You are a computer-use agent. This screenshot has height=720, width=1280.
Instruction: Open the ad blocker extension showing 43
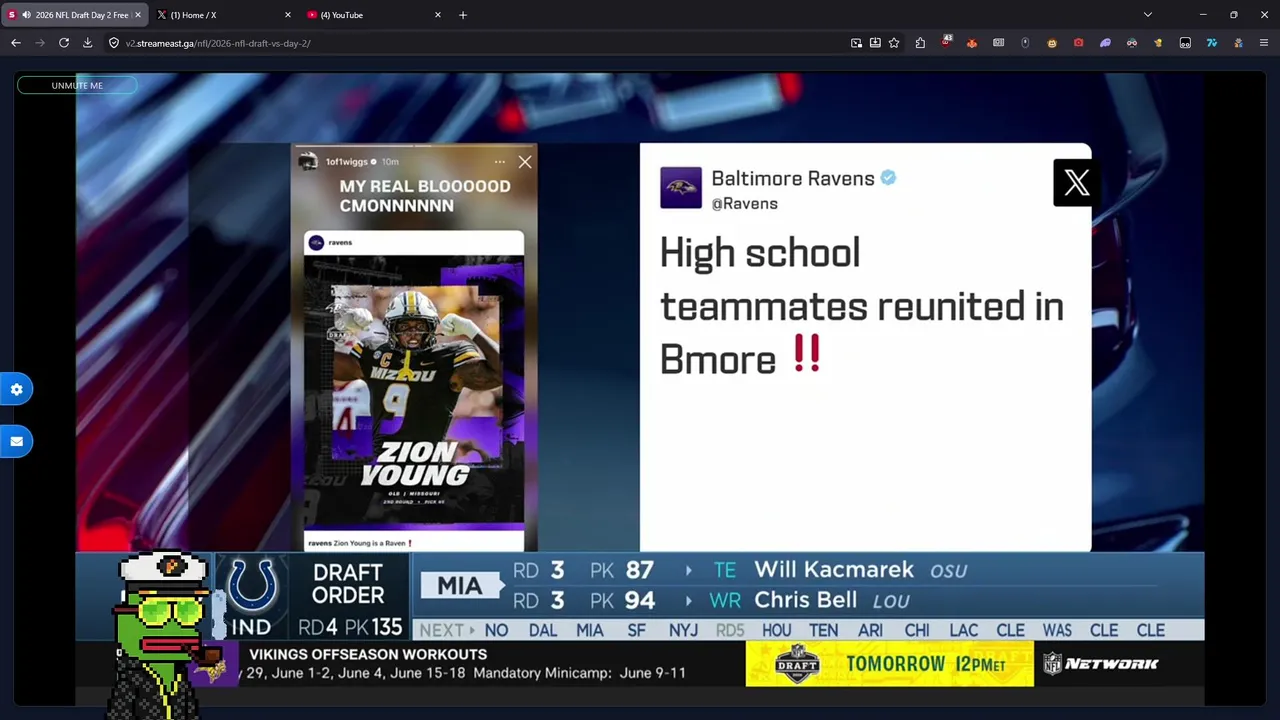click(946, 42)
